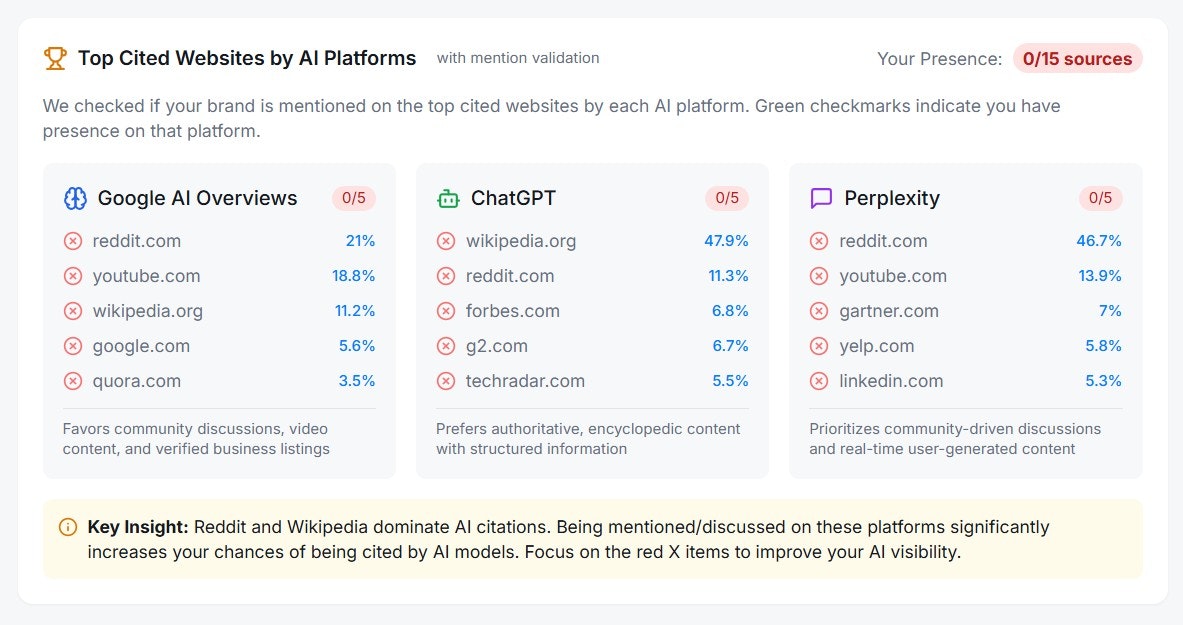
Task: Click the 0/15 sources presence badge
Action: [x=1077, y=59]
